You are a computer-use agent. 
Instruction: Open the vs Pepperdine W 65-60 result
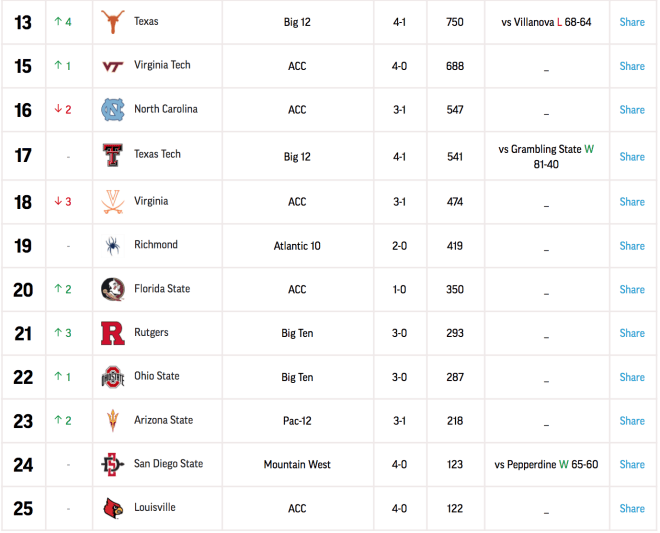pyautogui.click(x=546, y=464)
